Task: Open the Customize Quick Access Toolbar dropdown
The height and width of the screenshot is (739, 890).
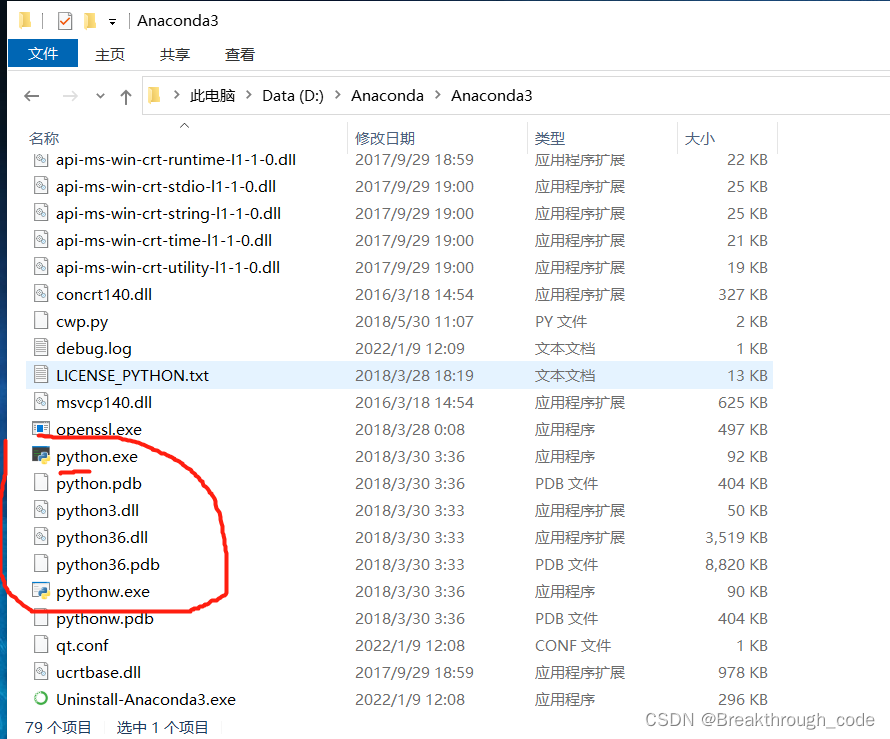Action: (x=112, y=22)
